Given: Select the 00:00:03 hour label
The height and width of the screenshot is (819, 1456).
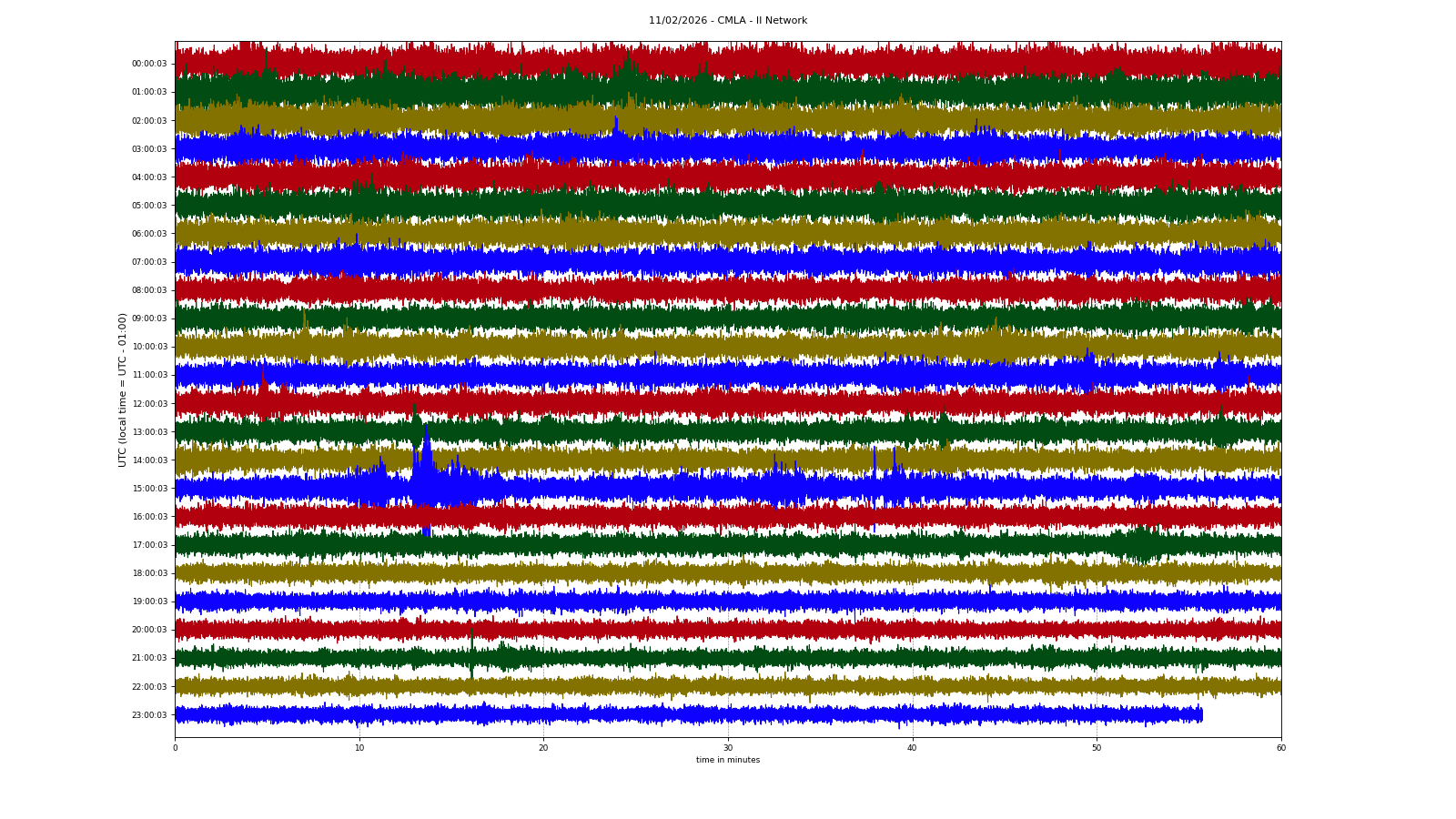Looking at the screenshot, I should [x=149, y=64].
